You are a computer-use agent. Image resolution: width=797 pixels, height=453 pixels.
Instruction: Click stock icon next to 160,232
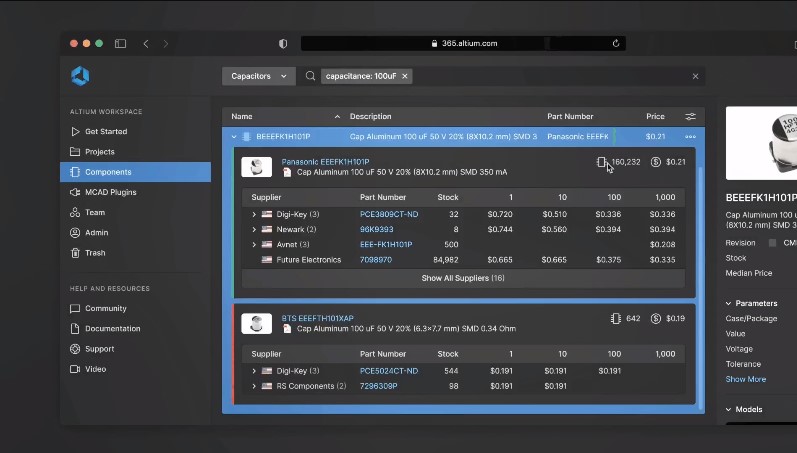(x=601, y=162)
